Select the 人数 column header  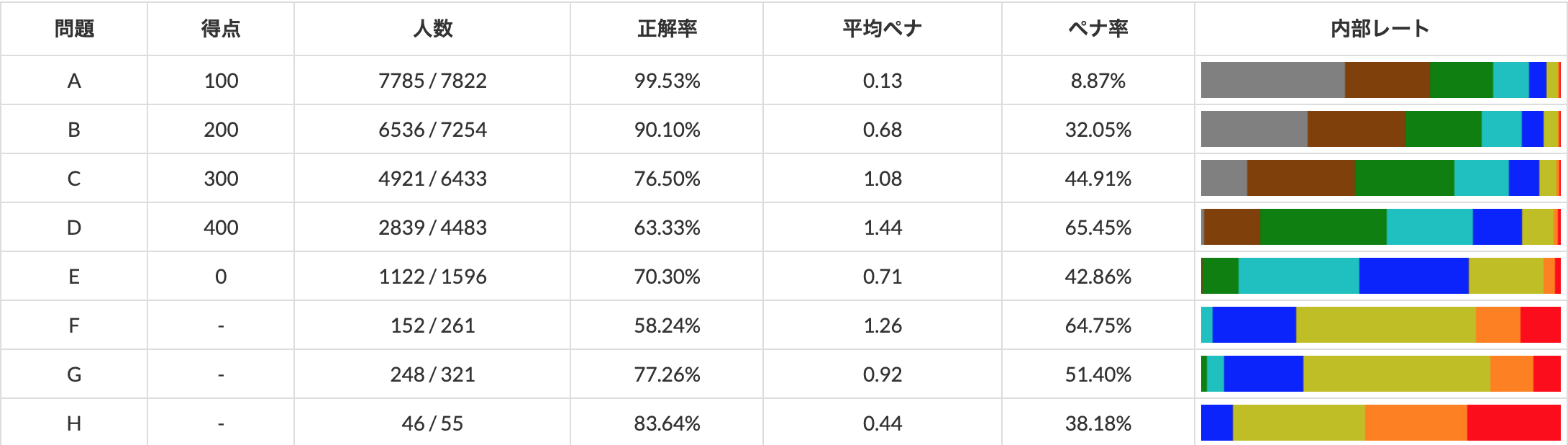[432, 28]
